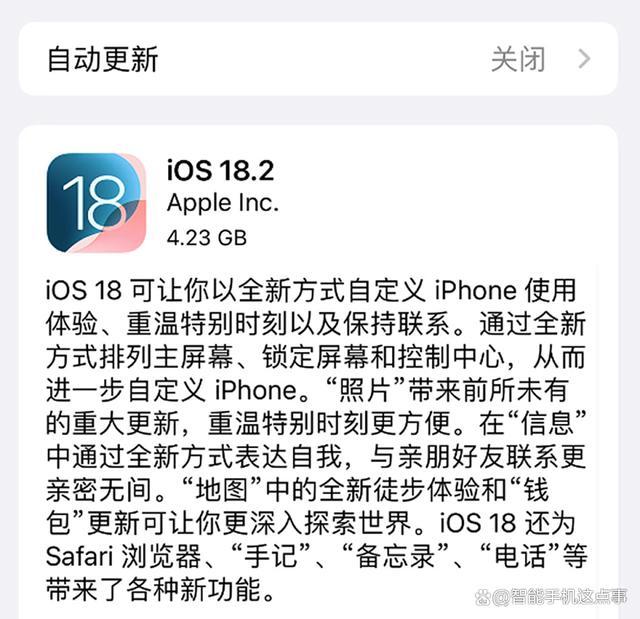Click the 智能手机这点事 watermark text
640x619 pixels.
click(561, 597)
